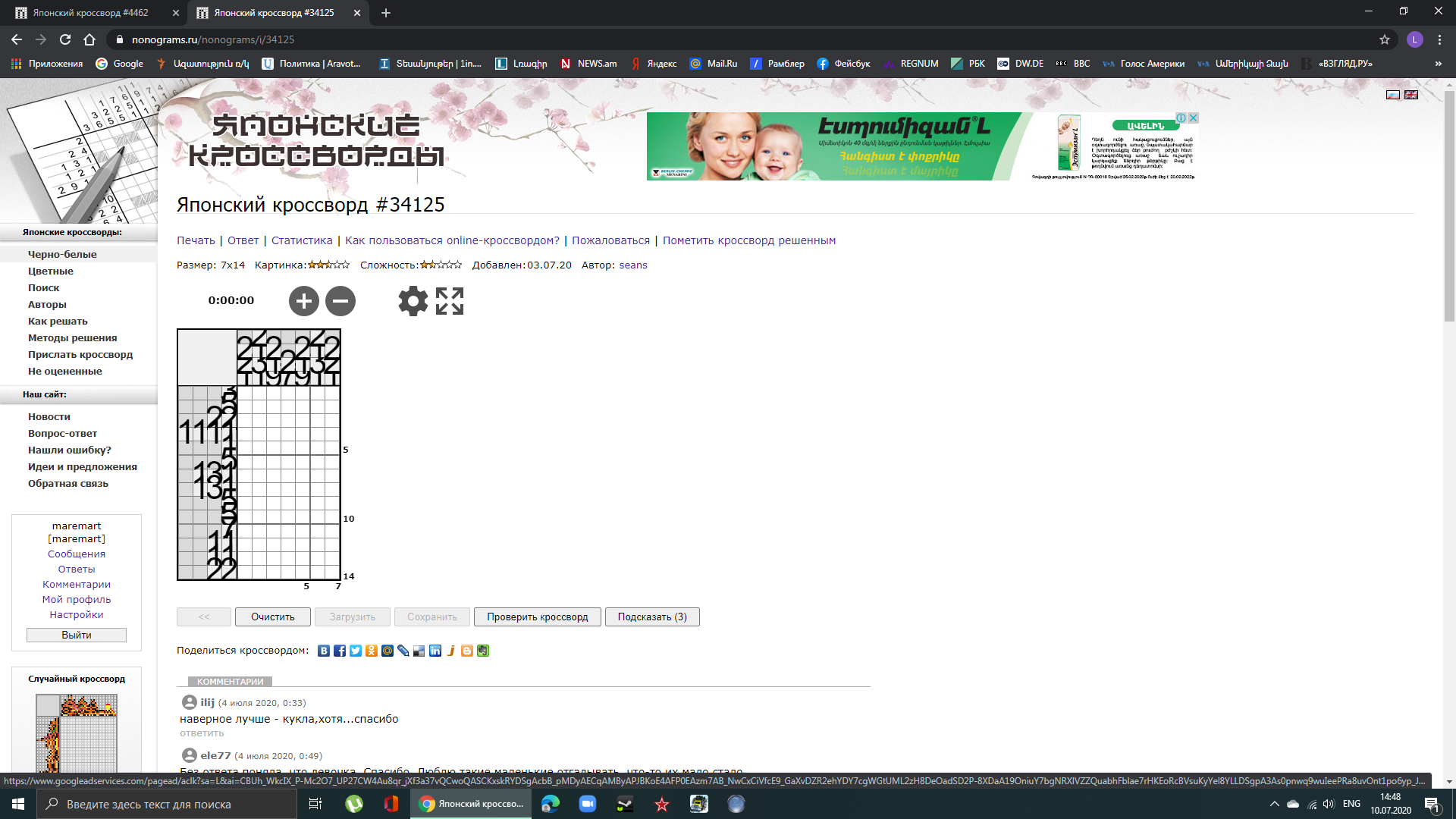Share crossword via LinkedIn icon
The image size is (1456, 819).
(x=435, y=651)
